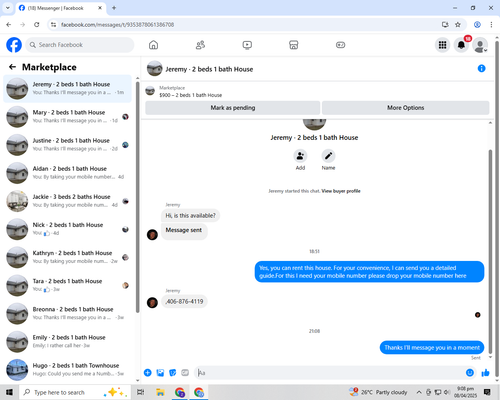
Task: Open the Notifications bell
Action: tap(461, 45)
